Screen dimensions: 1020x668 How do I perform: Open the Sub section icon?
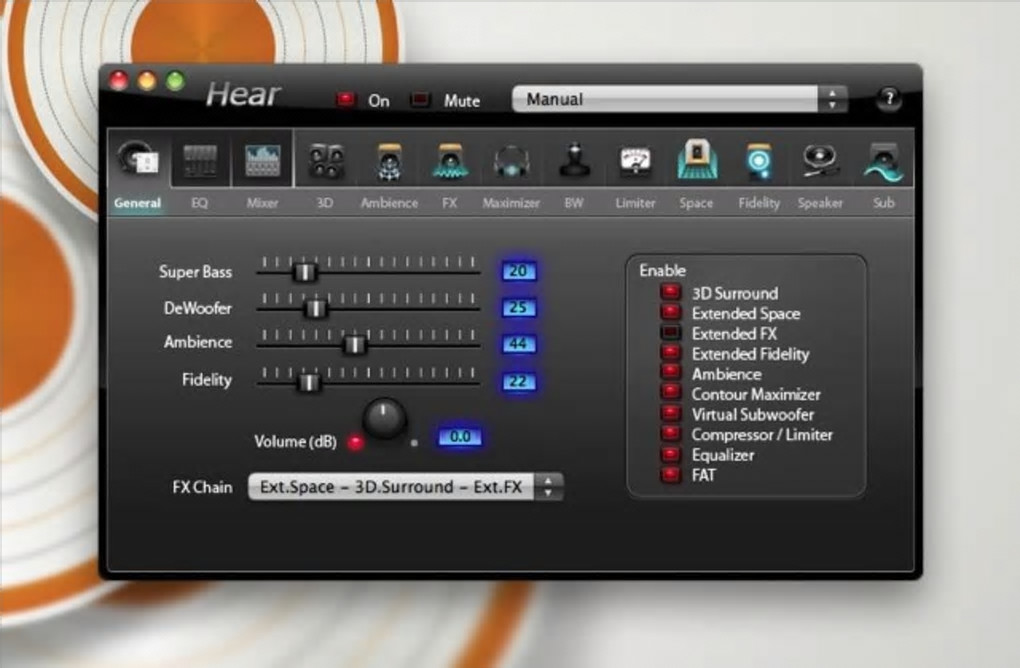point(883,161)
